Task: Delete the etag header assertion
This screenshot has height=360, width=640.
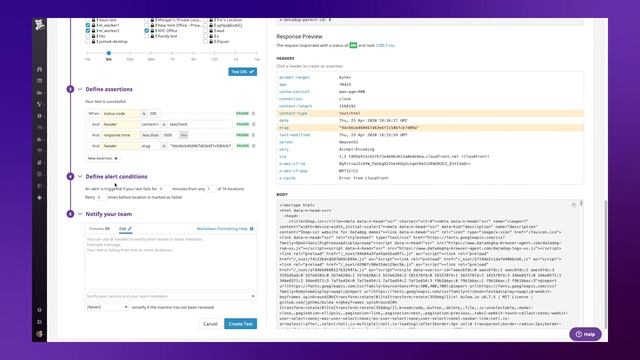Action: coord(253,146)
